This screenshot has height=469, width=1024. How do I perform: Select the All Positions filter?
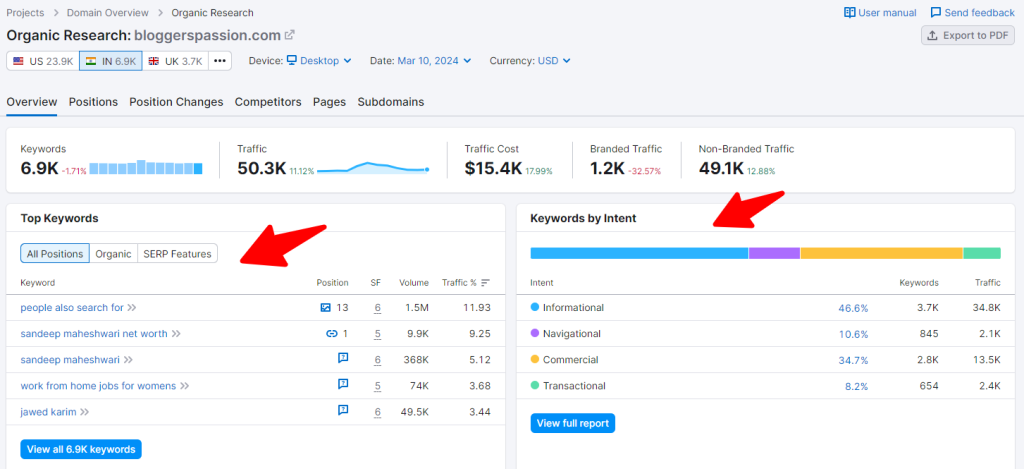pos(55,253)
